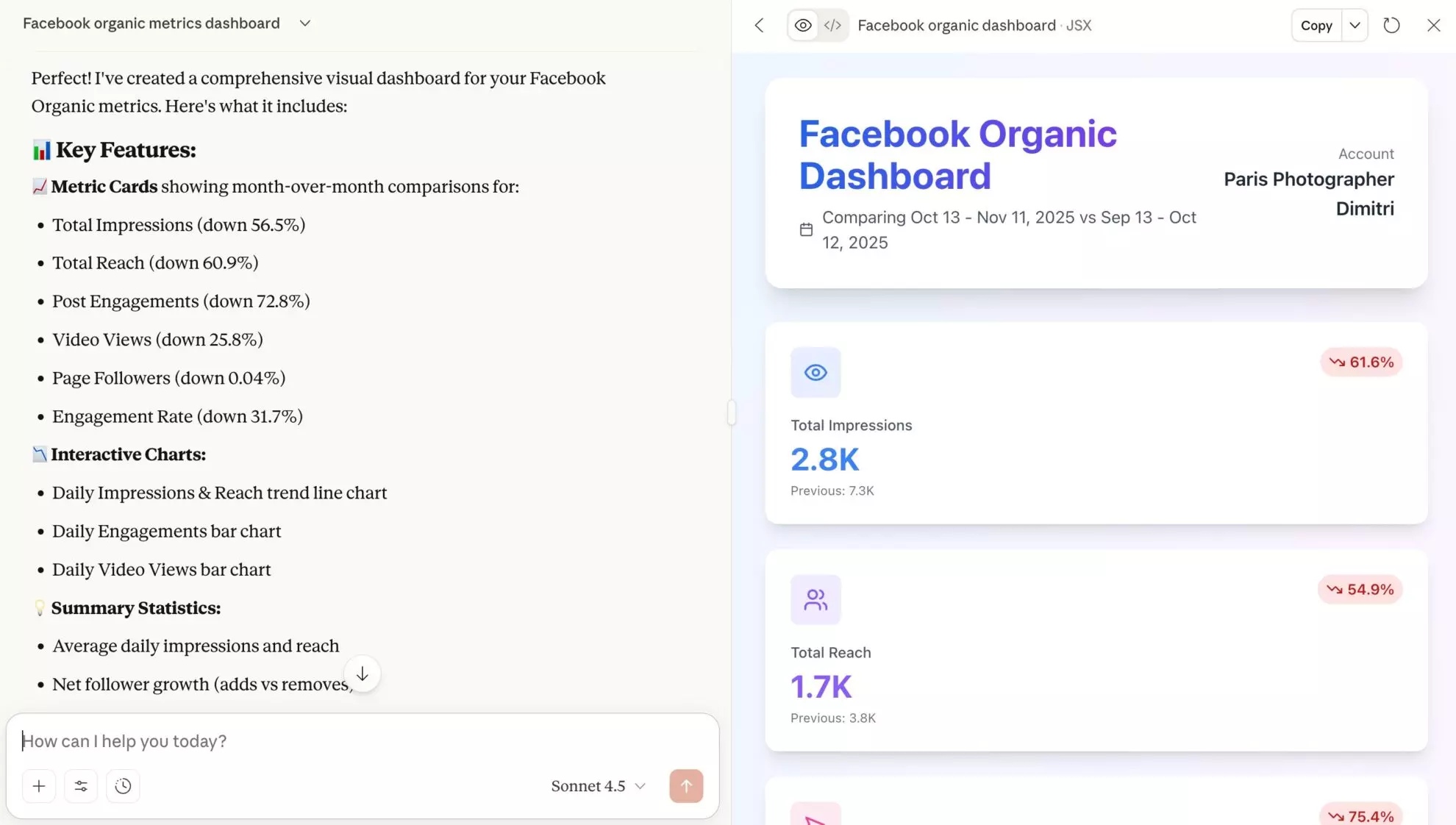Click the Total Reach users icon

(x=816, y=600)
